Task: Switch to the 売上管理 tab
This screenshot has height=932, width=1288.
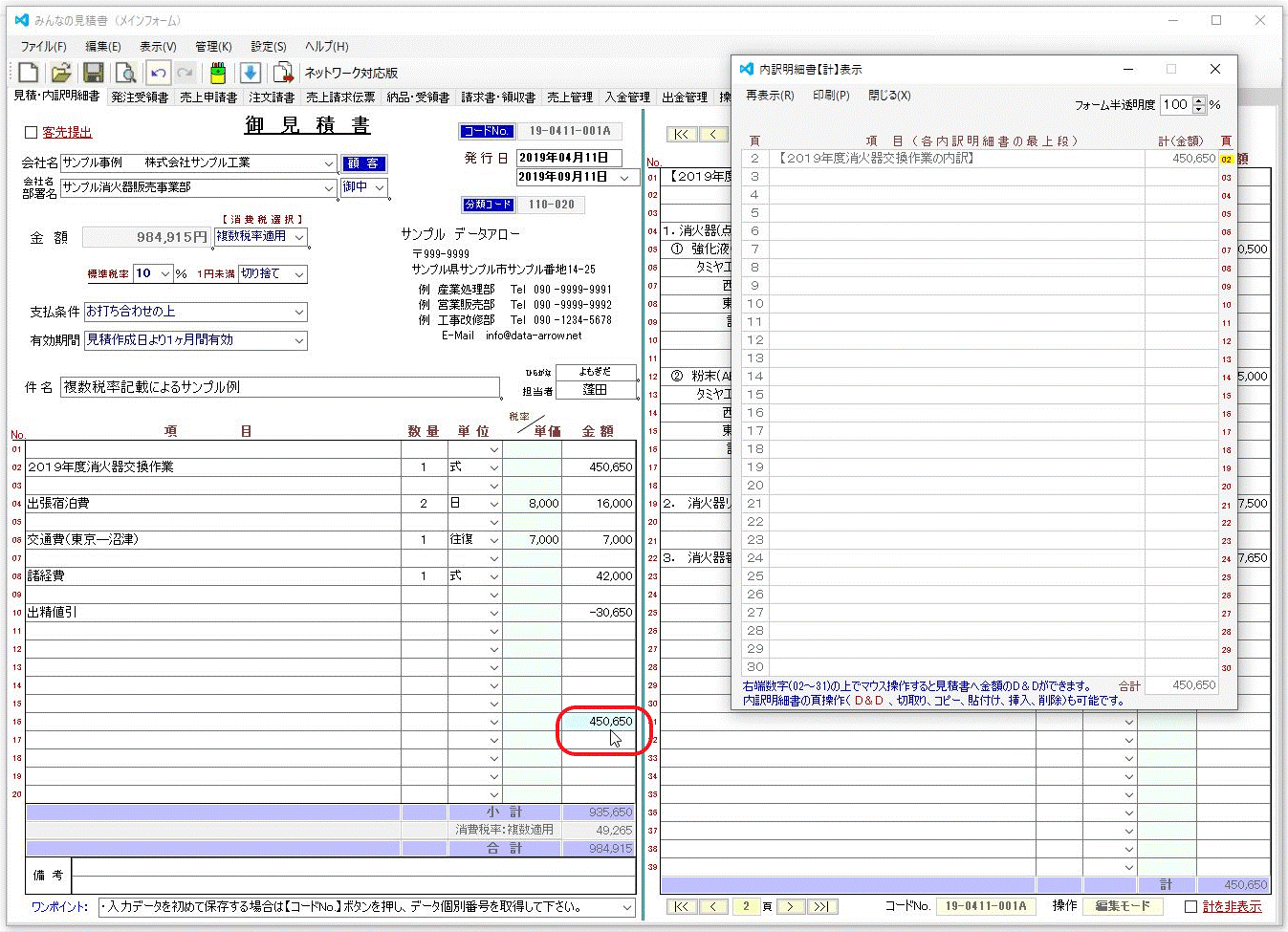Action: pos(570,98)
